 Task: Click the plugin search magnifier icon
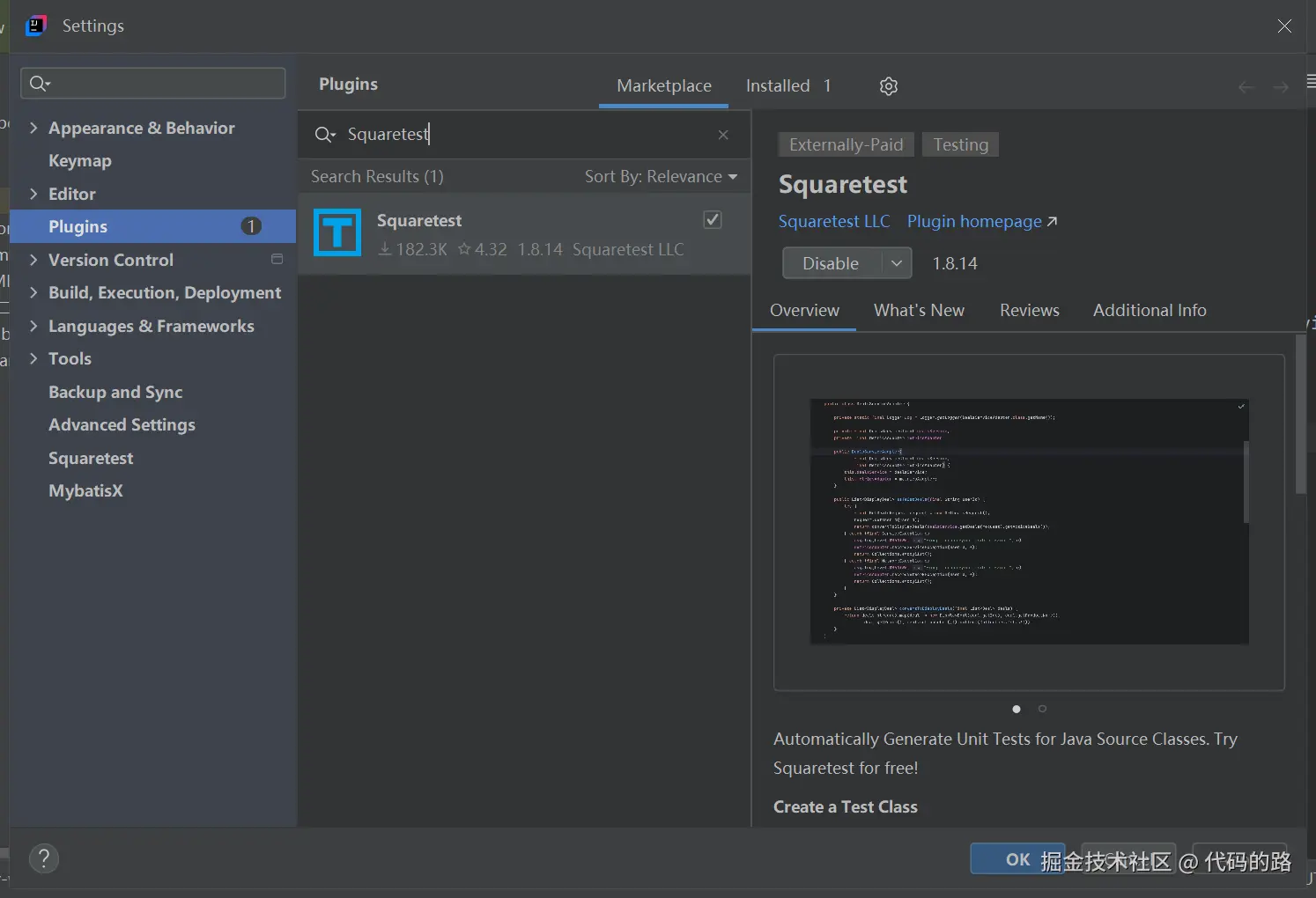325,134
